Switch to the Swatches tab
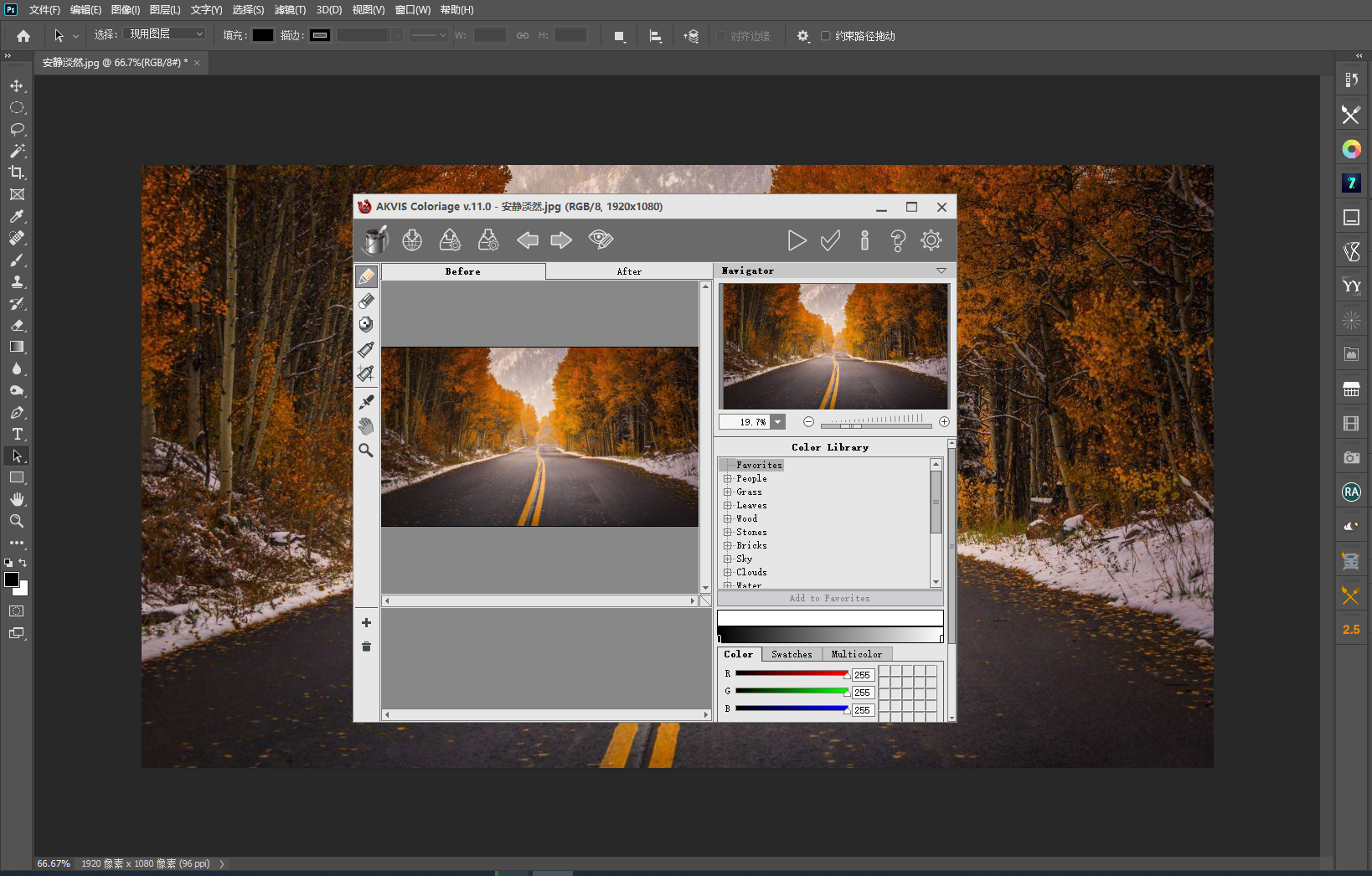 coord(792,654)
